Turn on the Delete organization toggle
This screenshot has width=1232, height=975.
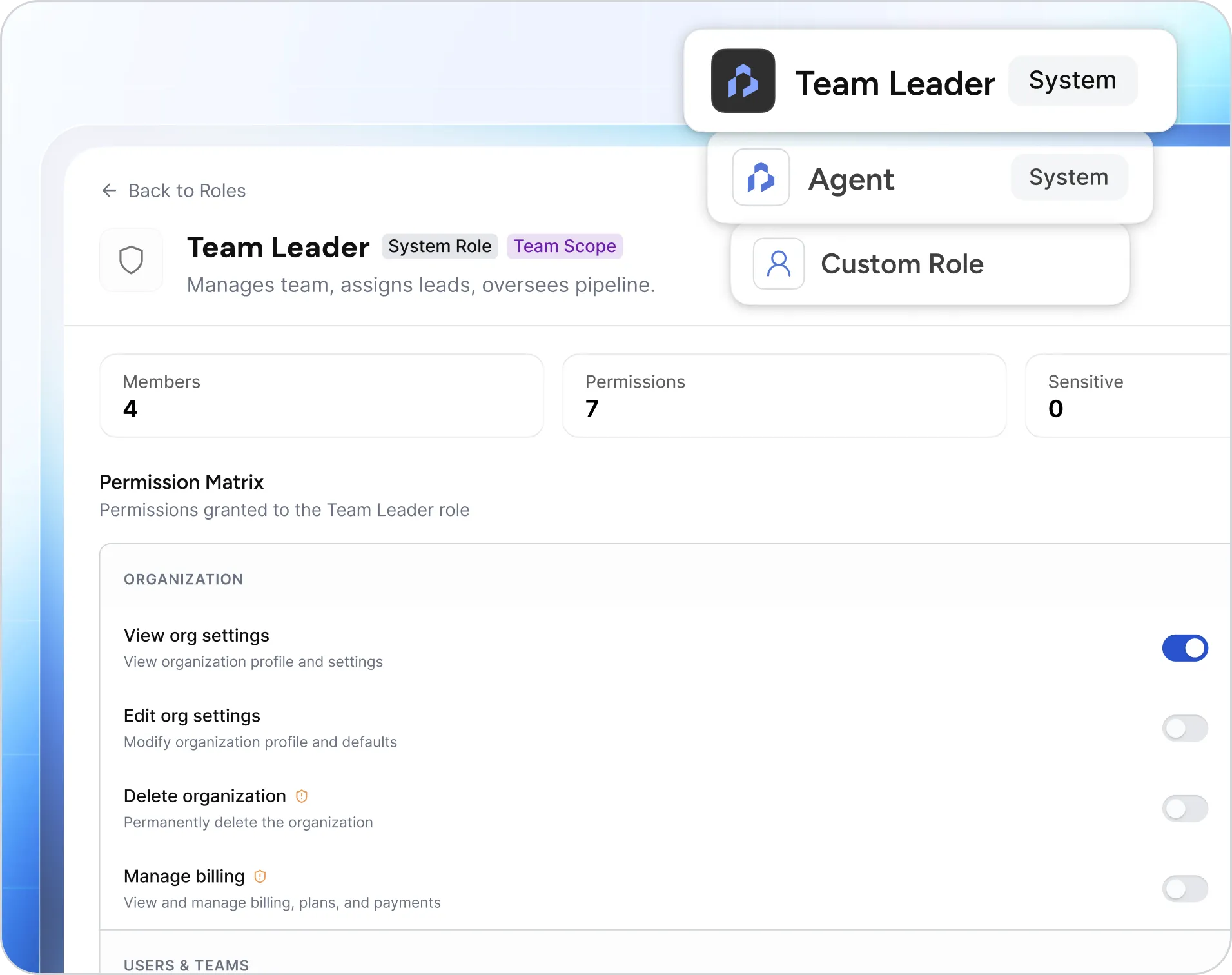1185,809
